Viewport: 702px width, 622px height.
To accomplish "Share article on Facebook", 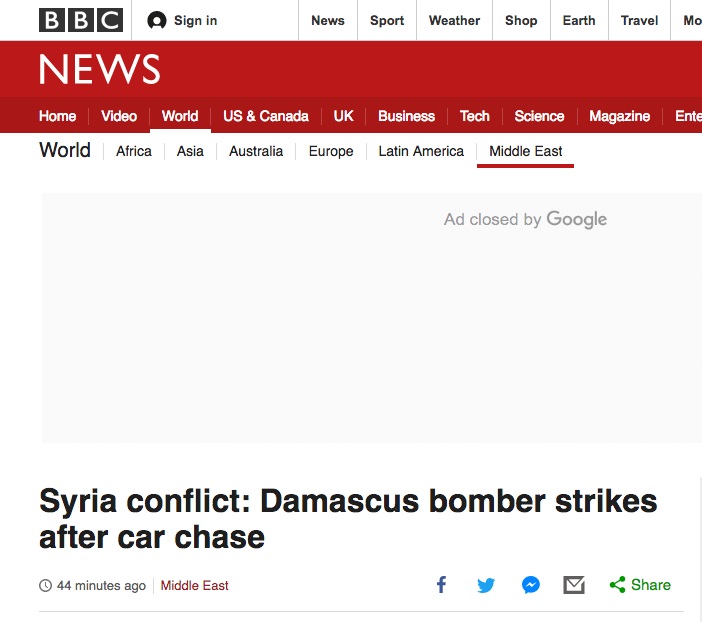I will click(441, 585).
